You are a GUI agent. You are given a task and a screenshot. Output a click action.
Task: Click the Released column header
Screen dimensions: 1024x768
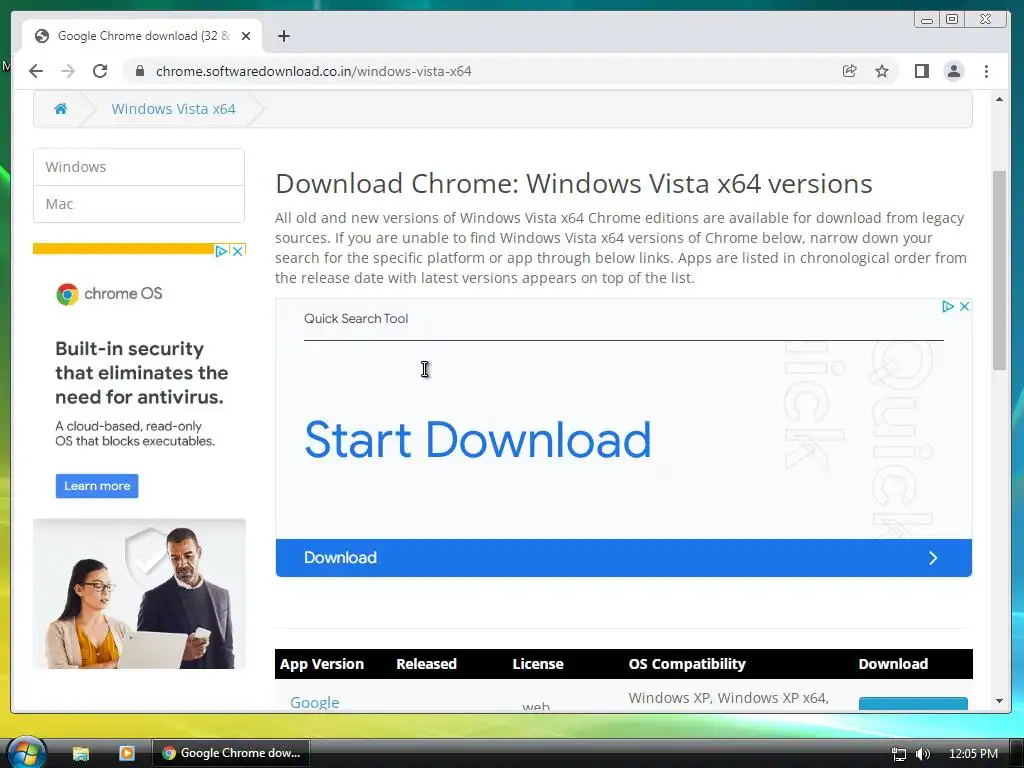point(426,664)
